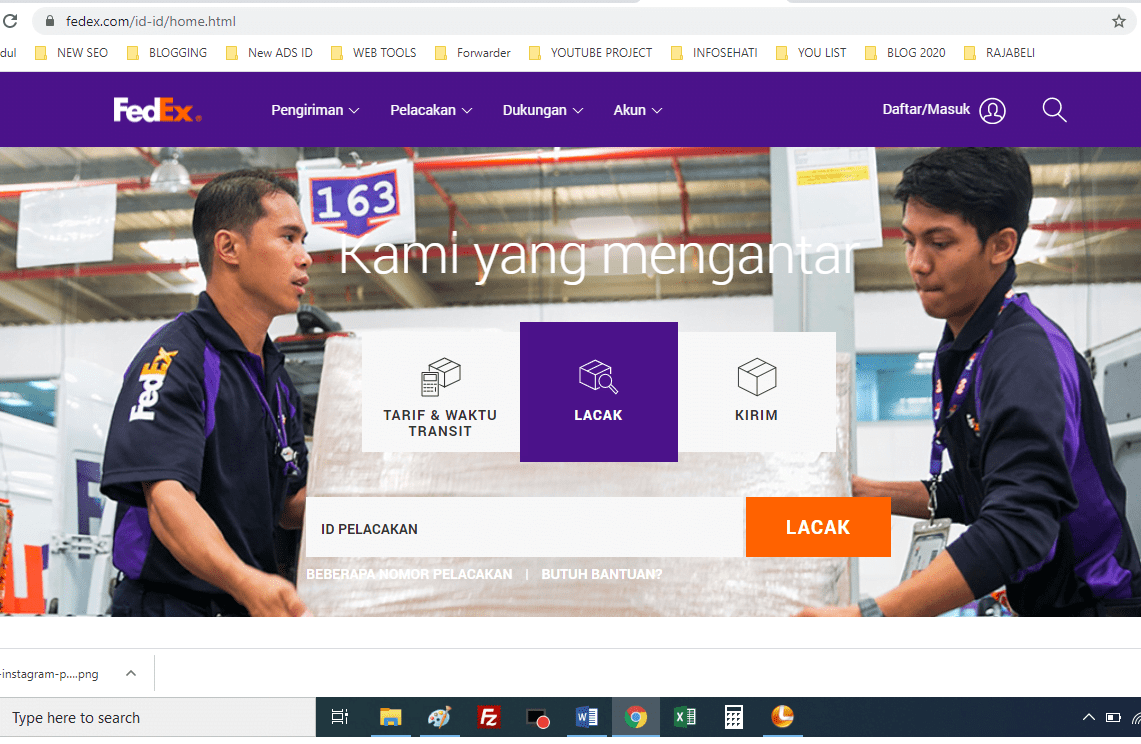The height and width of the screenshot is (744, 1141).
Task: Click the Daftar/Masuk account icon
Action: [992, 110]
